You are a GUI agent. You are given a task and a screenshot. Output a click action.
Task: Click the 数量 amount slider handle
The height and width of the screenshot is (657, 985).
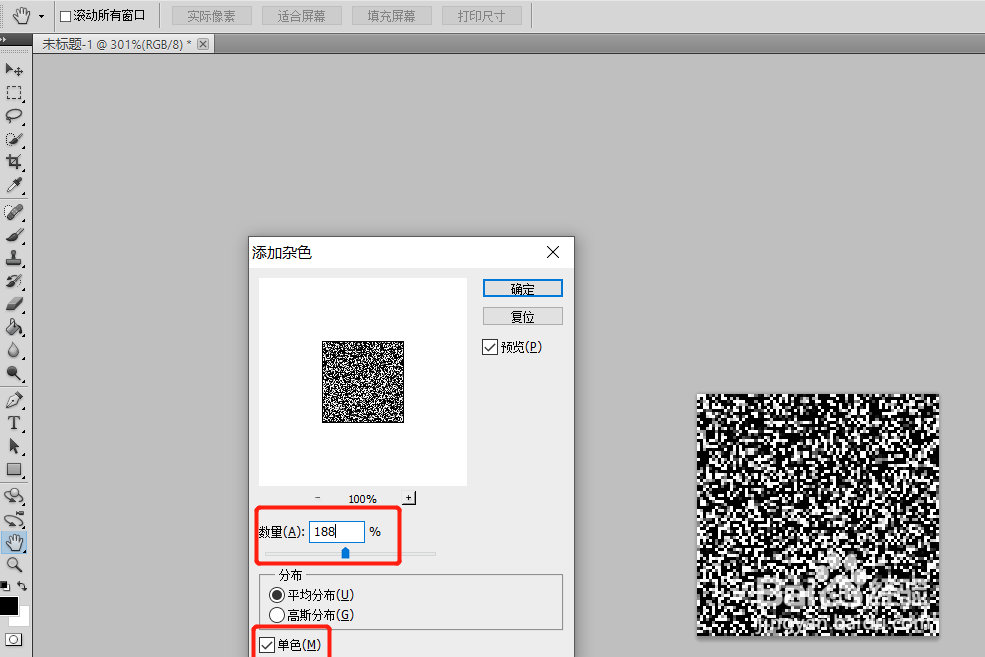(345, 553)
